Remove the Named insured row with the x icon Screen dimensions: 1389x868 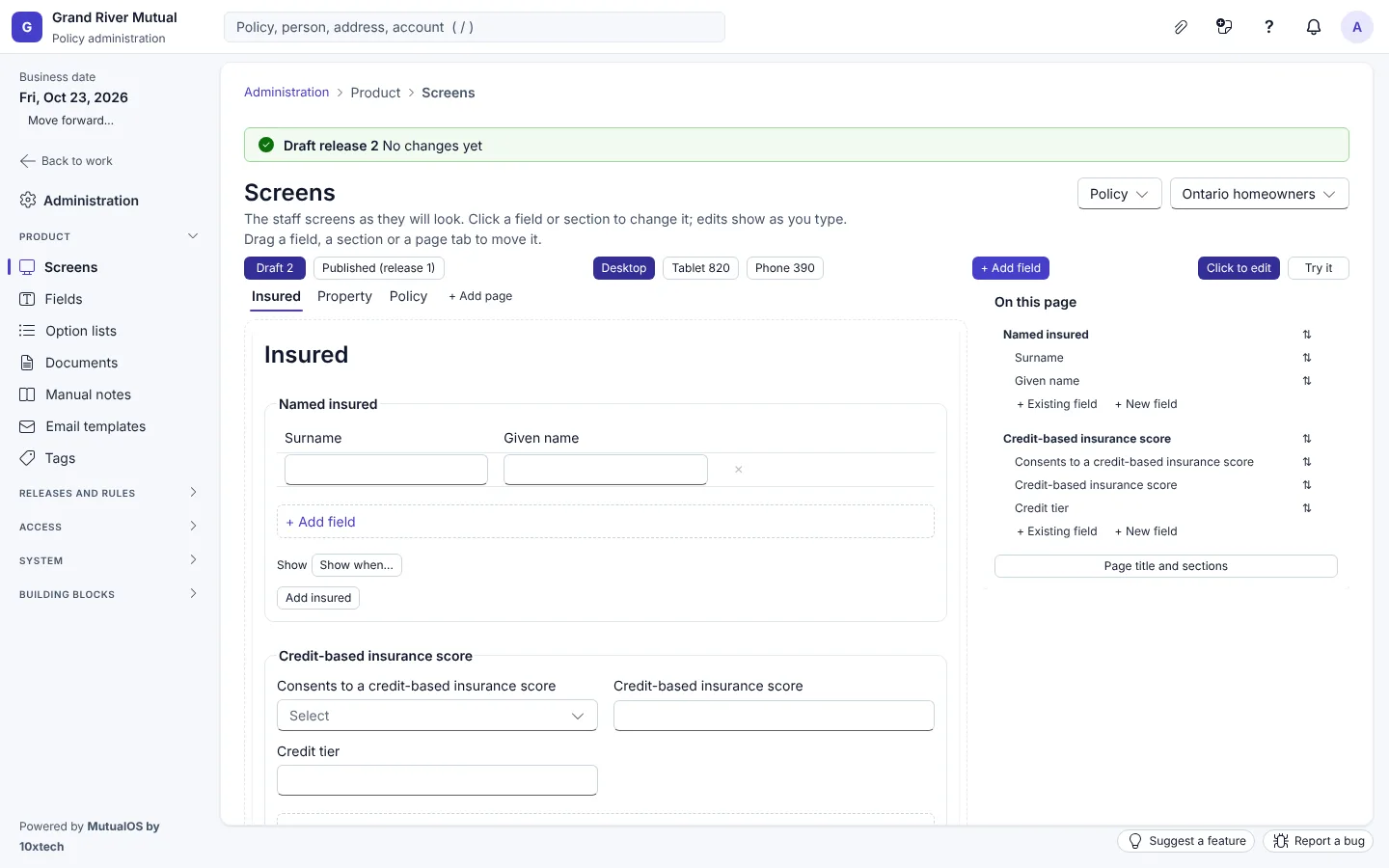click(739, 470)
